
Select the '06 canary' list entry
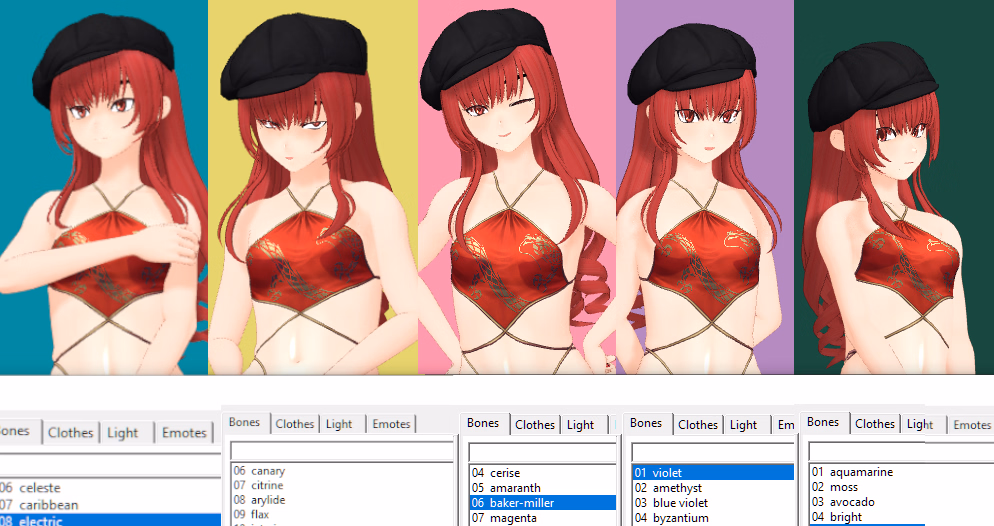[342, 471]
